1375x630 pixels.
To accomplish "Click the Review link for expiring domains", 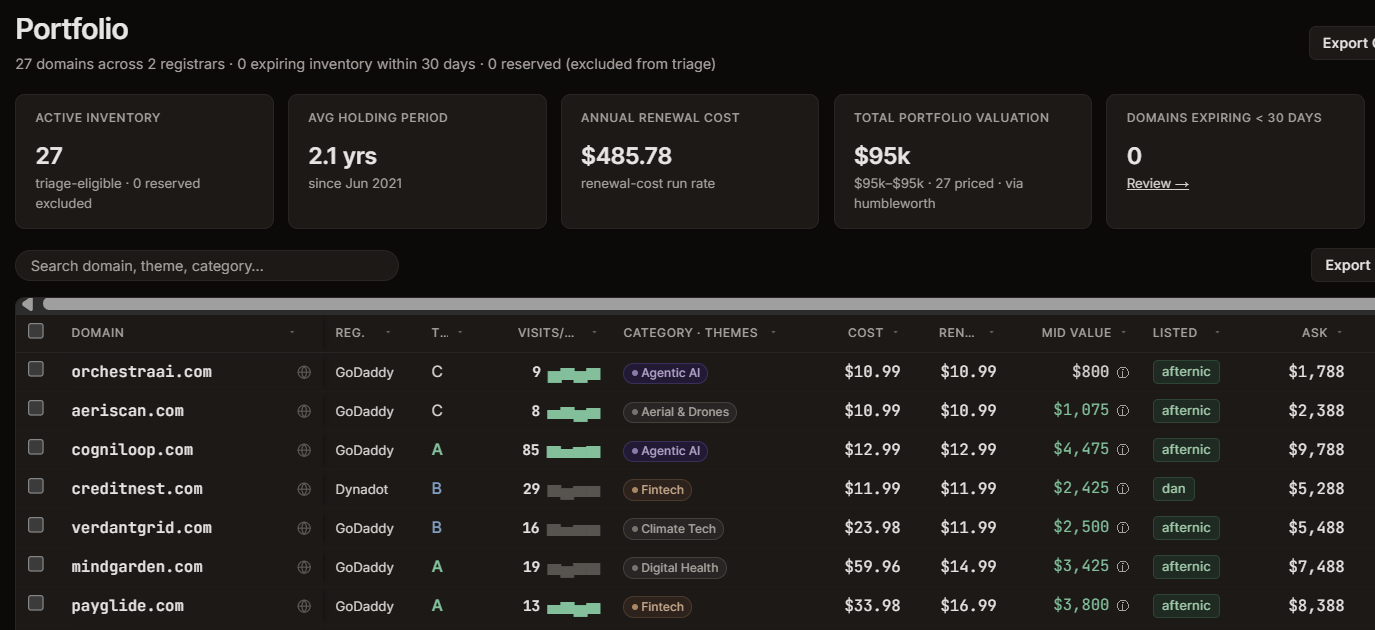I will 1157,184.
